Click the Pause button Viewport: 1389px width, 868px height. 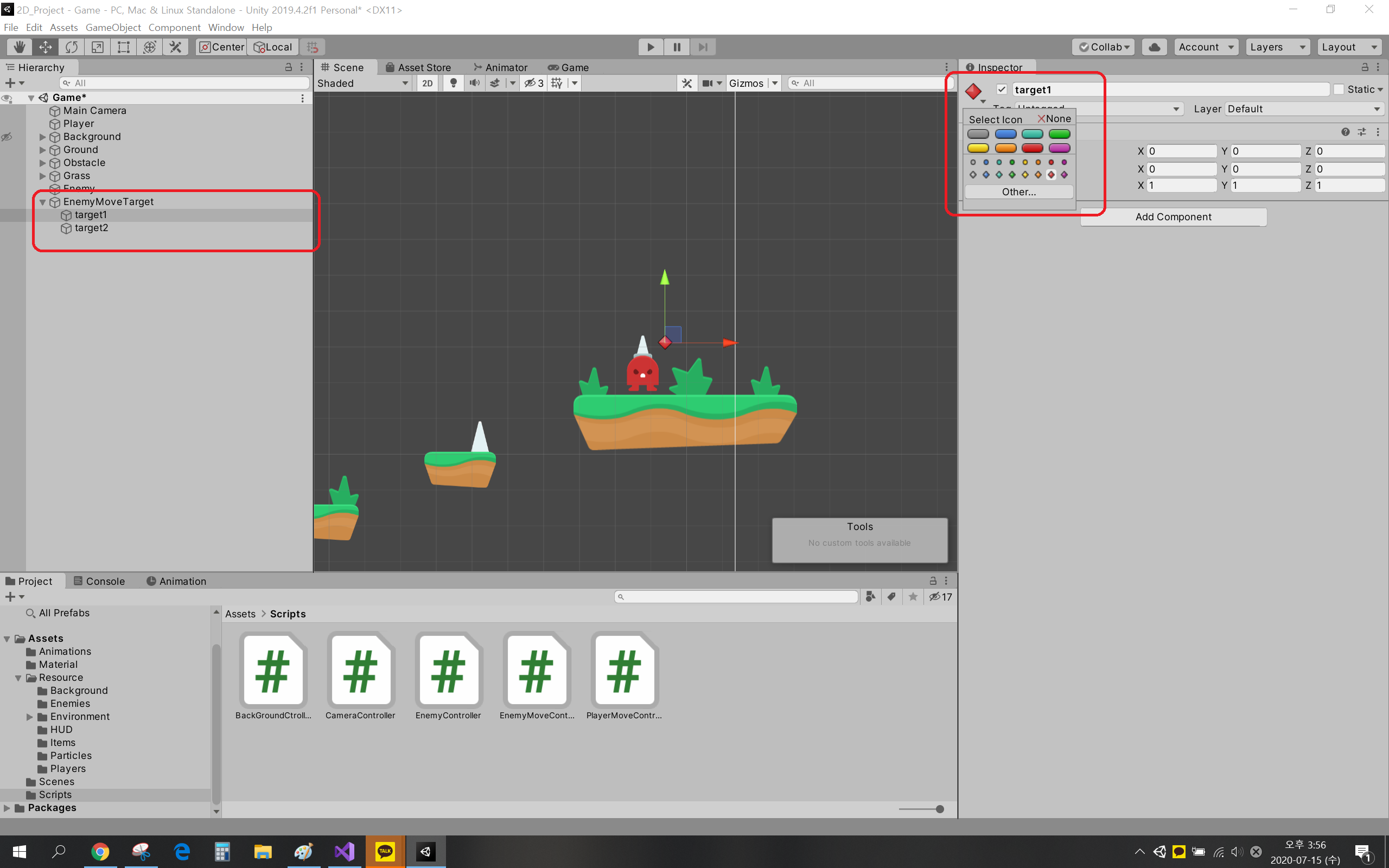[x=677, y=47]
